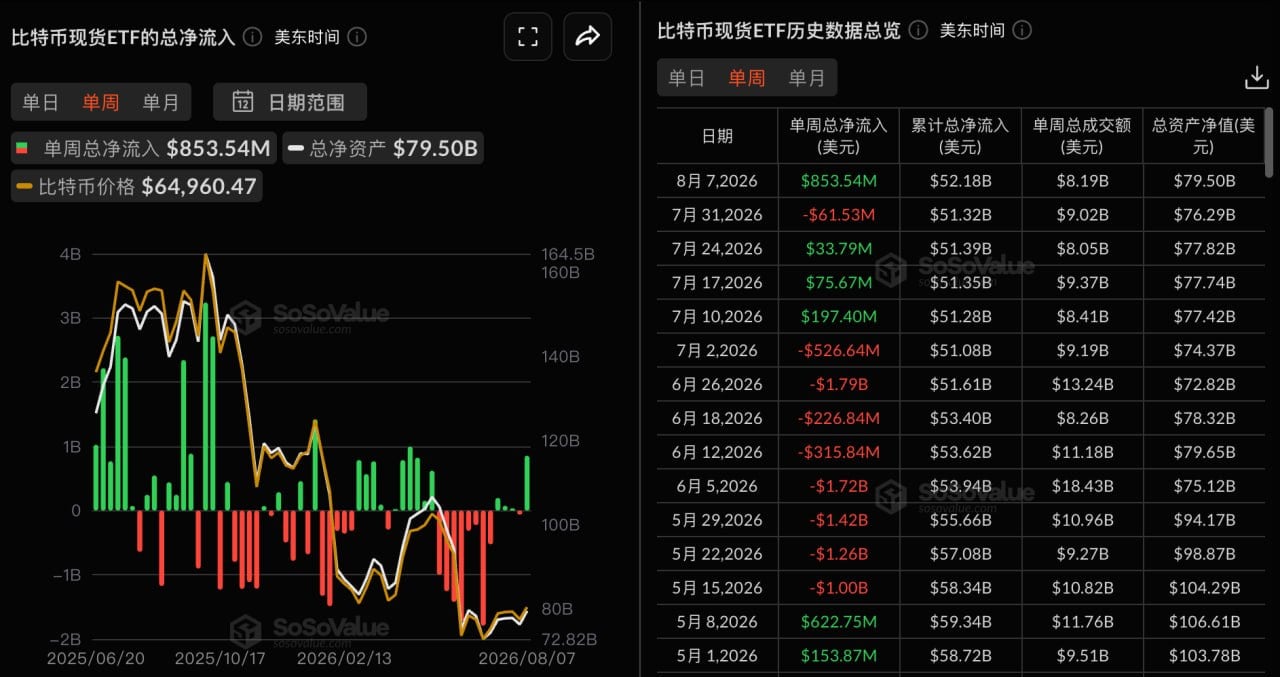
Task: Select the 7月 2,2026 row date
Action: click(x=717, y=351)
